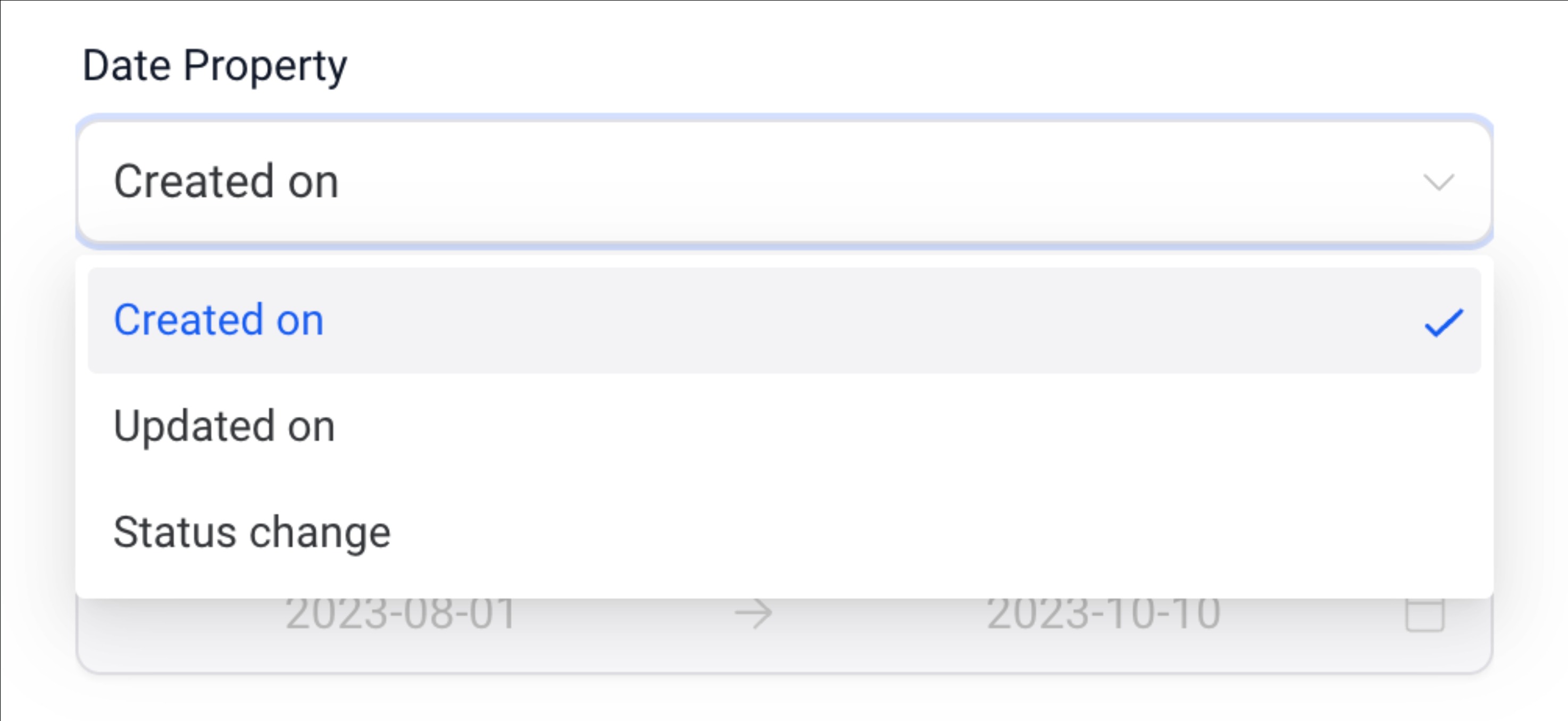The image size is (1568, 721).
Task: Close options list via the down chevron
Action: 1438,182
